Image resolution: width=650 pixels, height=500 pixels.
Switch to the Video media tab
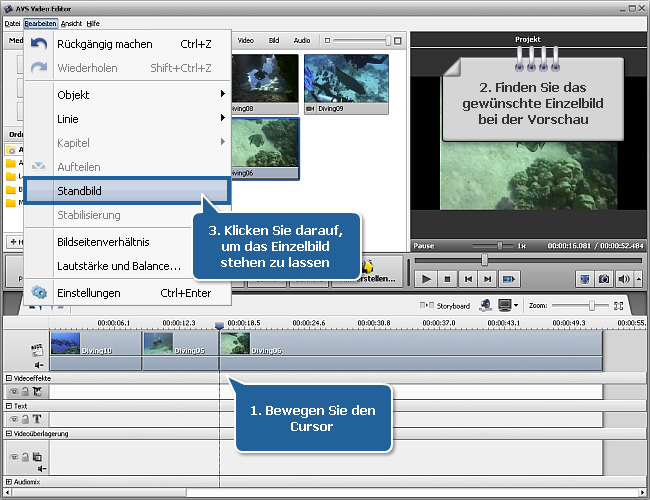click(x=245, y=40)
